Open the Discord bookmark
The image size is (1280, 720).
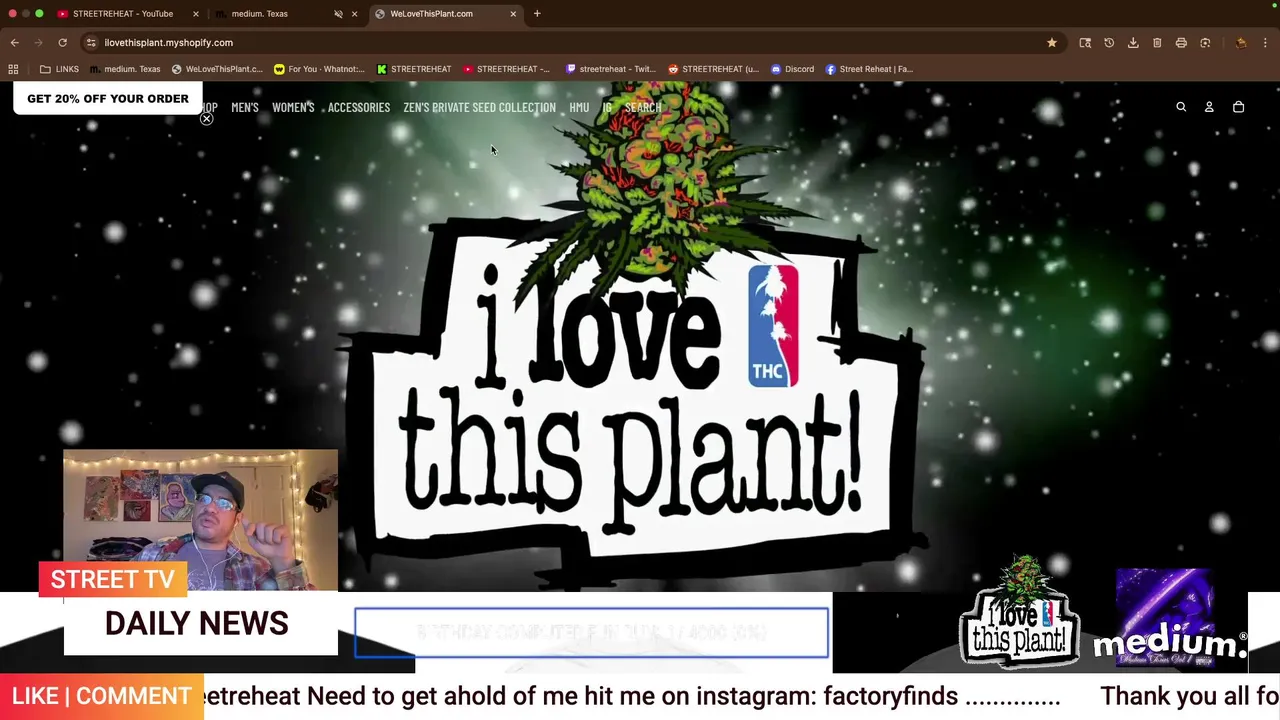pos(792,69)
